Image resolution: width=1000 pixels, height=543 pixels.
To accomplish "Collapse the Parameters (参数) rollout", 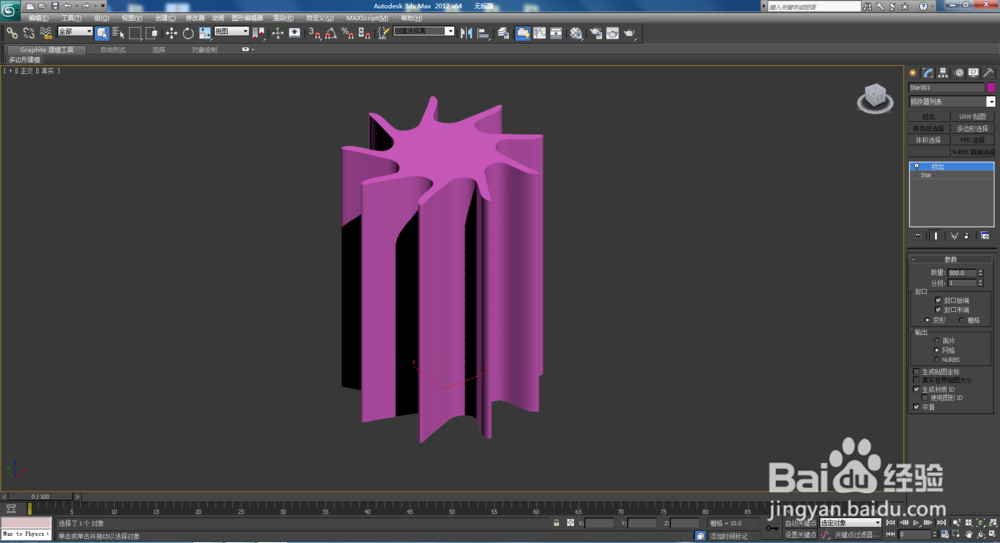I will click(x=950, y=259).
